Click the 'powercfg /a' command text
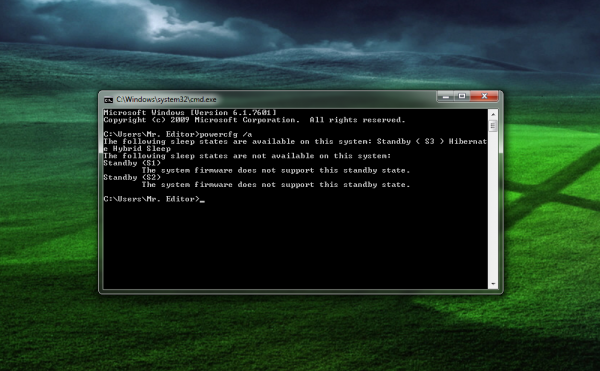The height and width of the screenshot is (371, 600). [226, 134]
